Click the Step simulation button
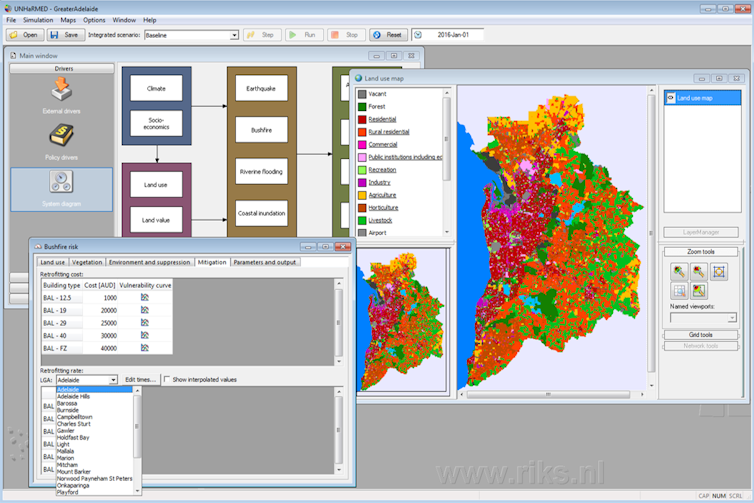This screenshot has width=754, height=503. click(262, 35)
